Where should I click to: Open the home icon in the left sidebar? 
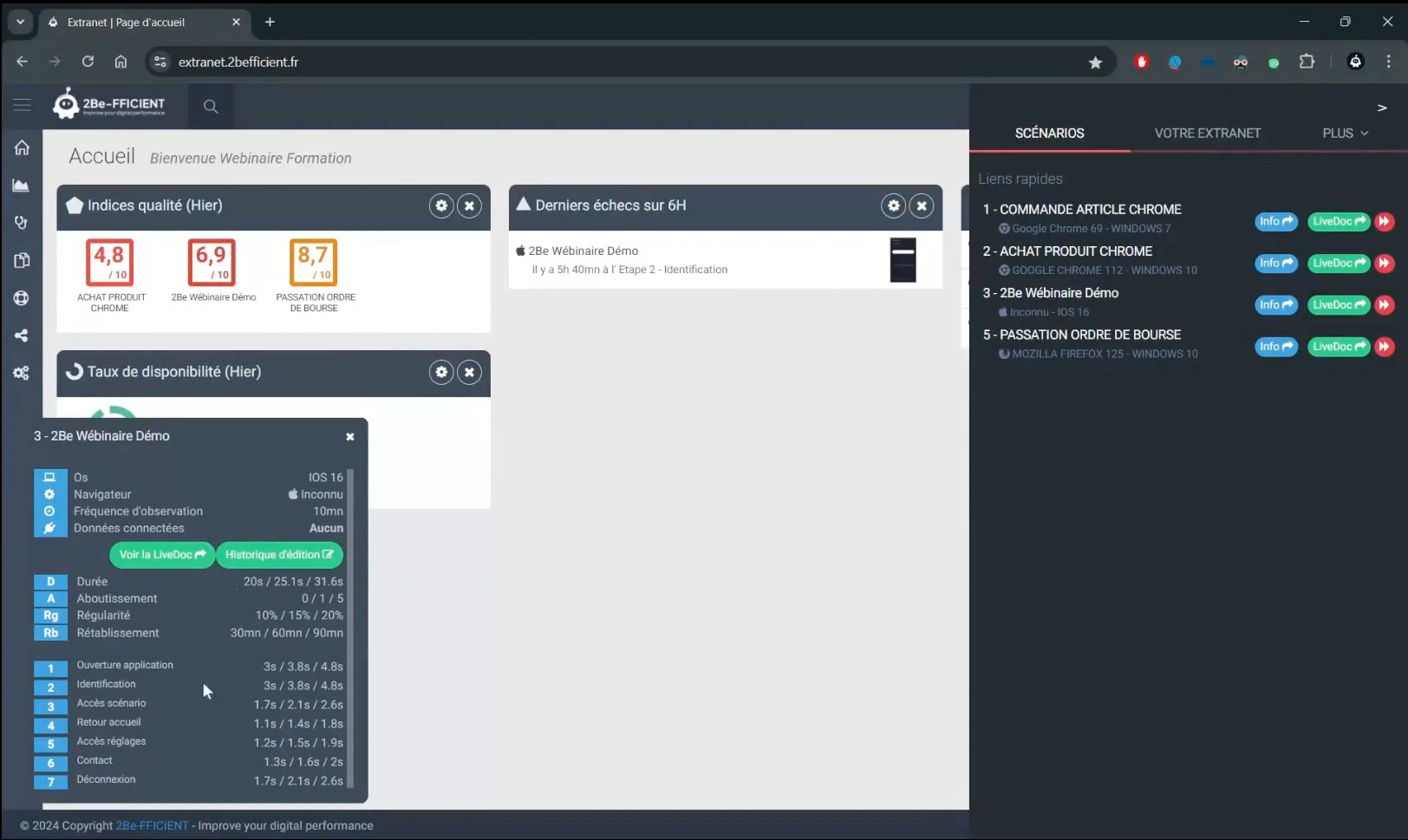(x=22, y=147)
